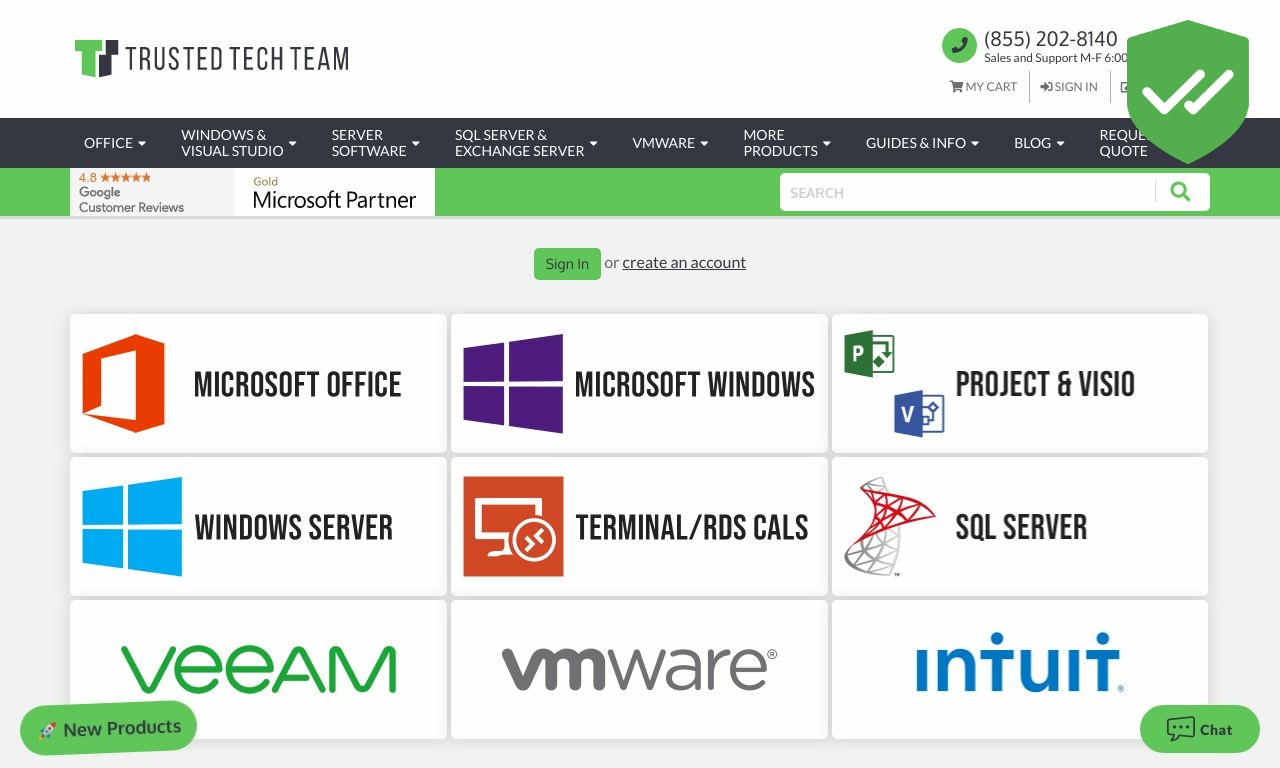Submit search with the magnifier icon
Image resolution: width=1280 pixels, height=768 pixels.
pyautogui.click(x=1181, y=192)
